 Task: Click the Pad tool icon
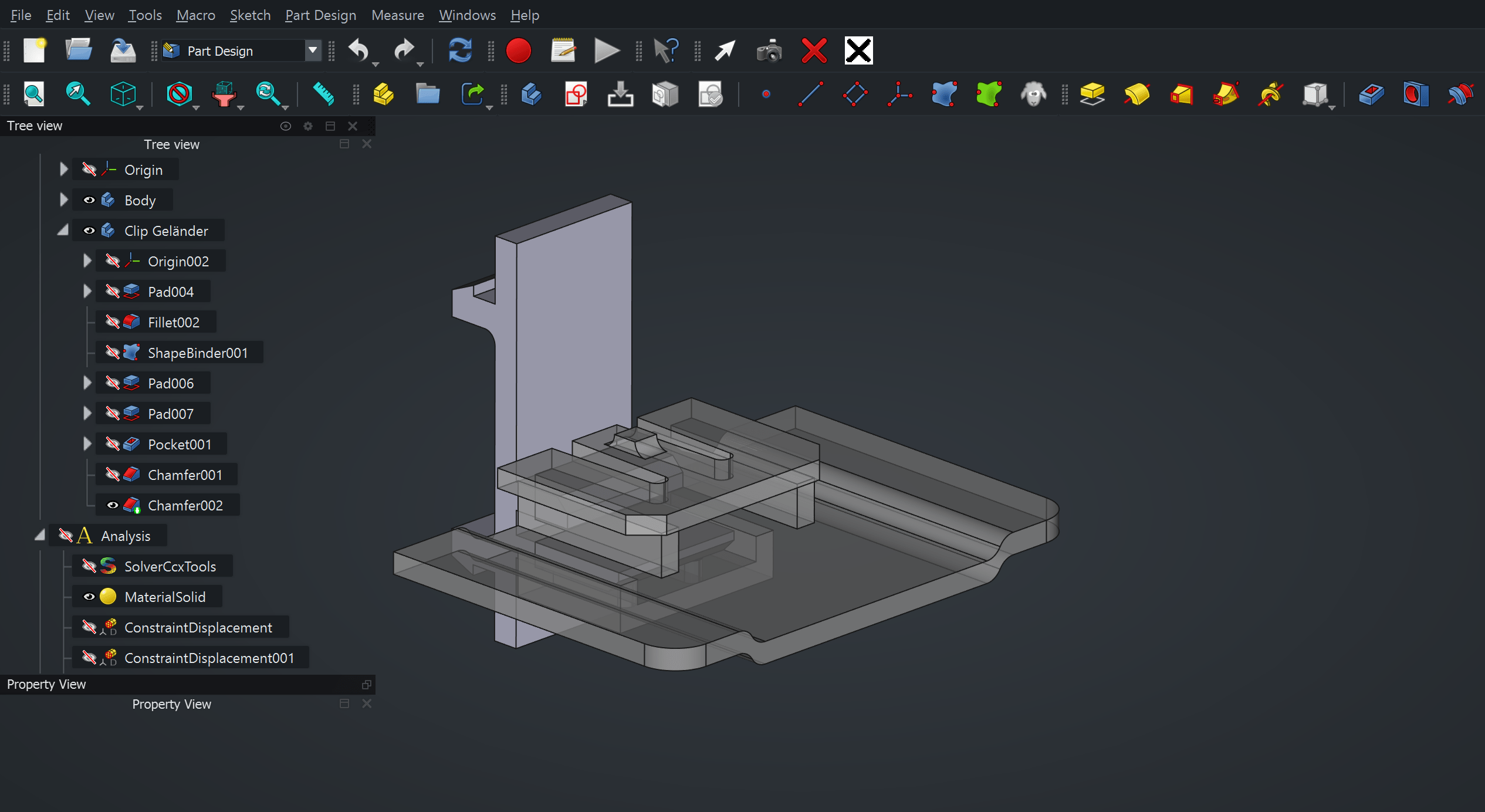tap(1092, 94)
